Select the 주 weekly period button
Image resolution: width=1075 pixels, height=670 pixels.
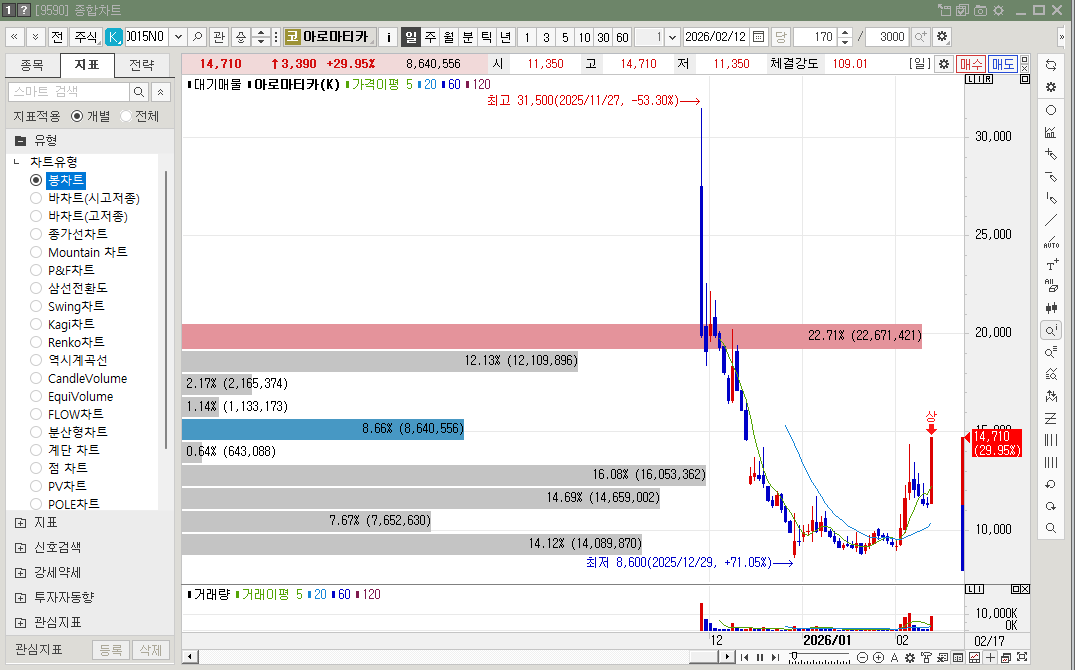pos(430,37)
